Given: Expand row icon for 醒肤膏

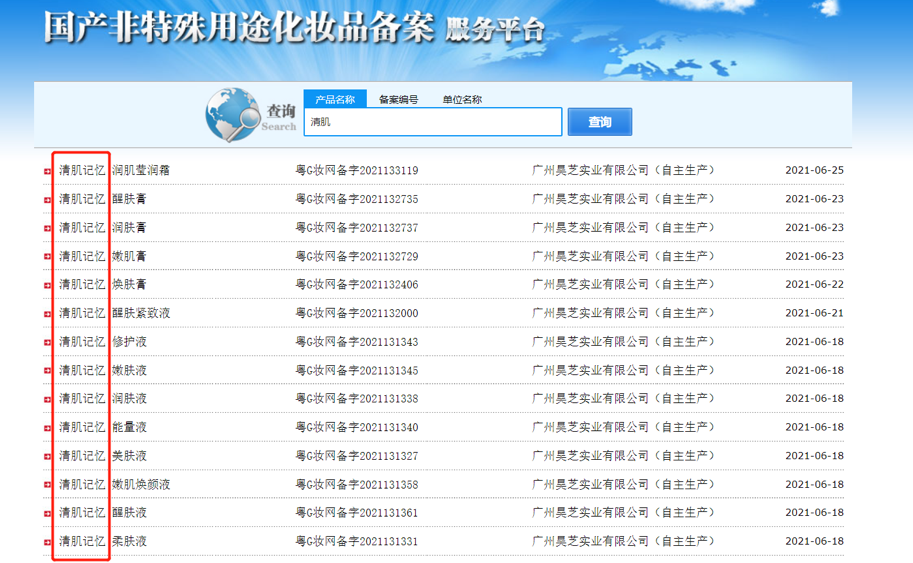Looking at the screenshot, I should [x=47, y=200].
